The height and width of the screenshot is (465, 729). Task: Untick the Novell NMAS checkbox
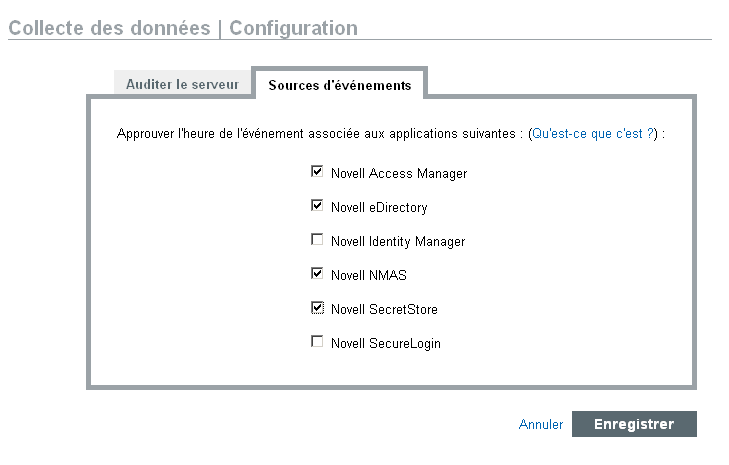[x=318, y=274]
